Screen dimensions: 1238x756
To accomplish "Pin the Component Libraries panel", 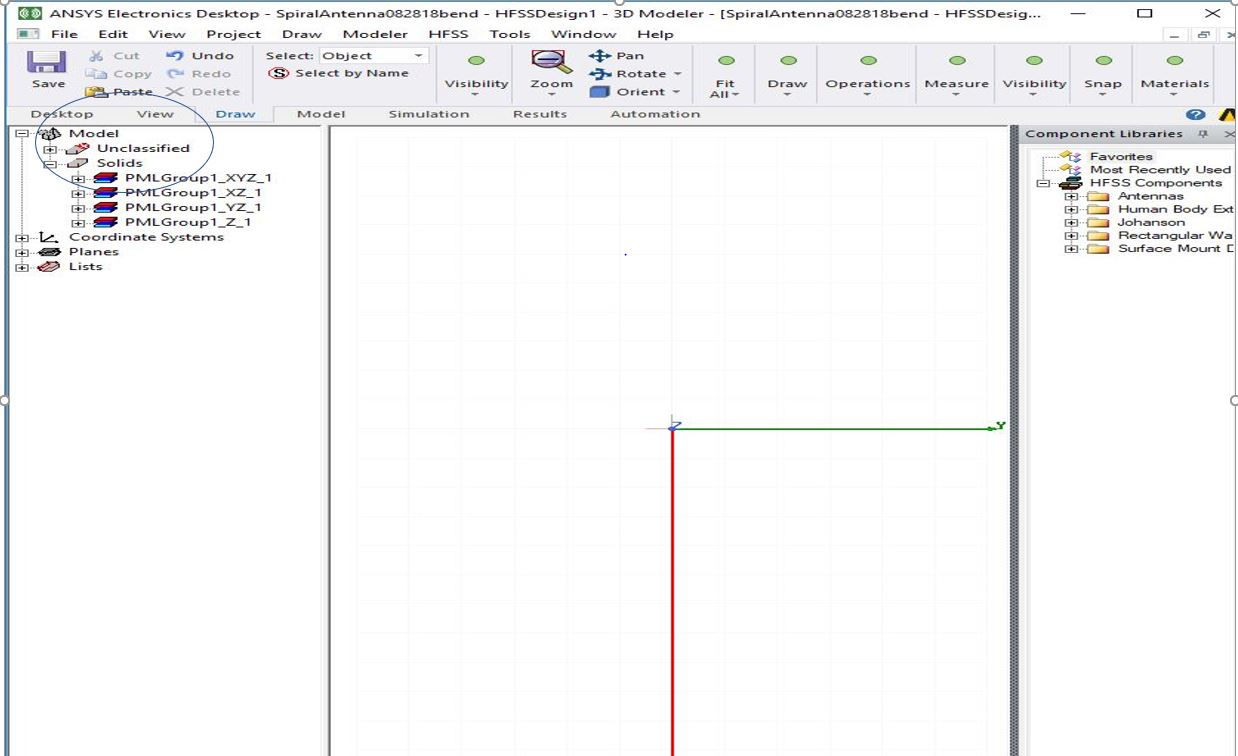I will 1203,134.
